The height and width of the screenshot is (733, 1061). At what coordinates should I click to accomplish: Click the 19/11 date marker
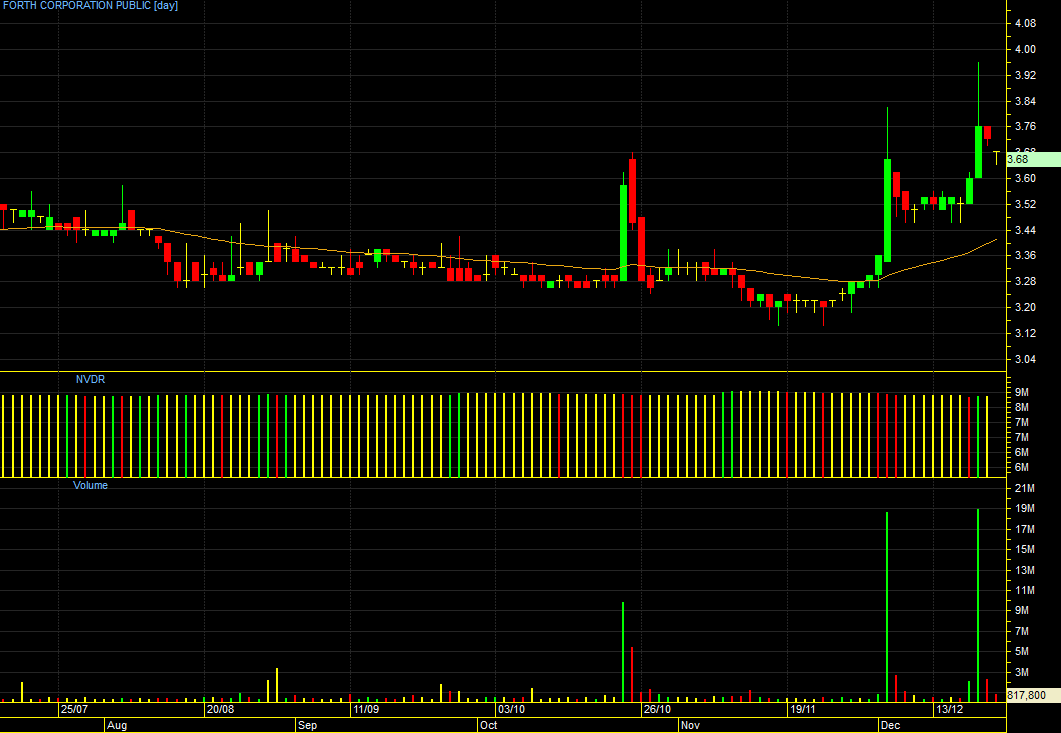point(803,710)
